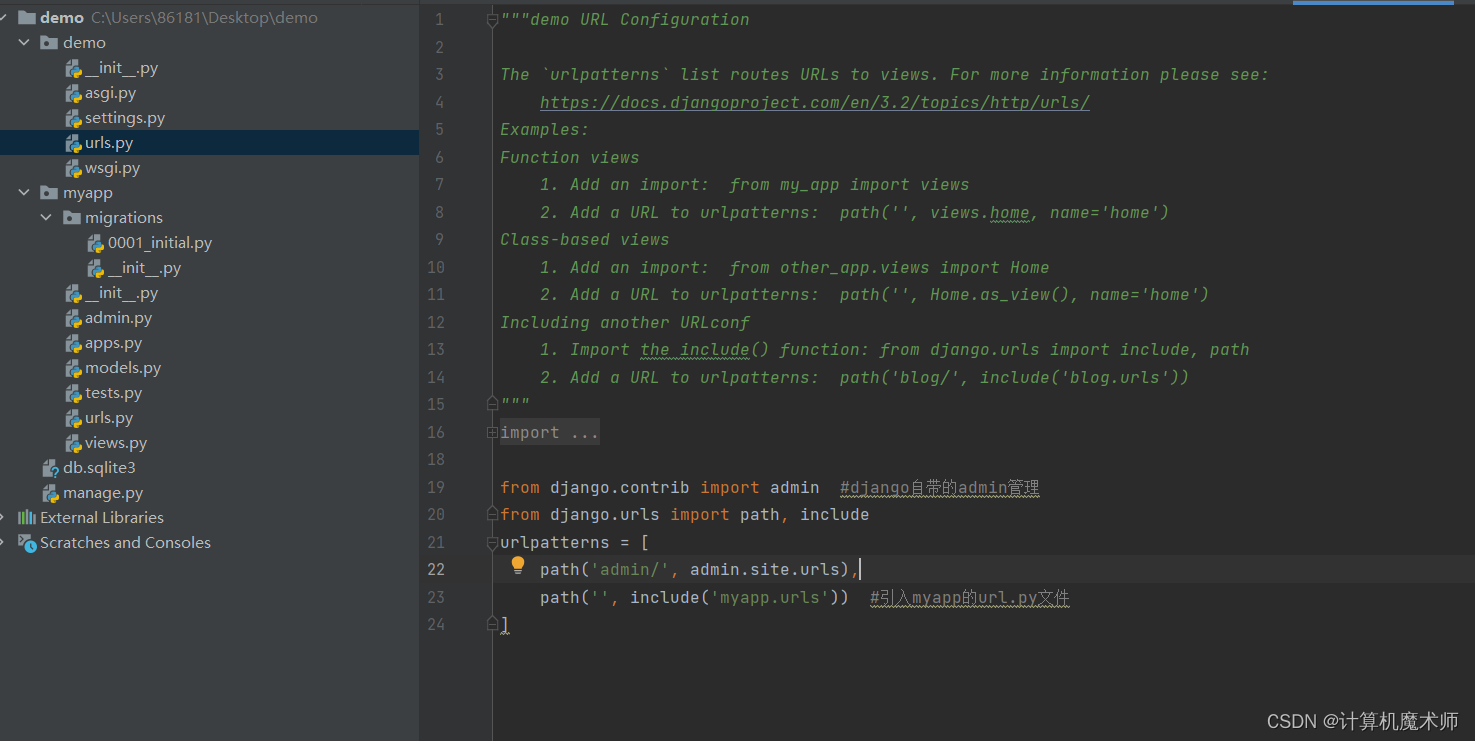Select __init__.py directly above asgi.py

[121, 68]
